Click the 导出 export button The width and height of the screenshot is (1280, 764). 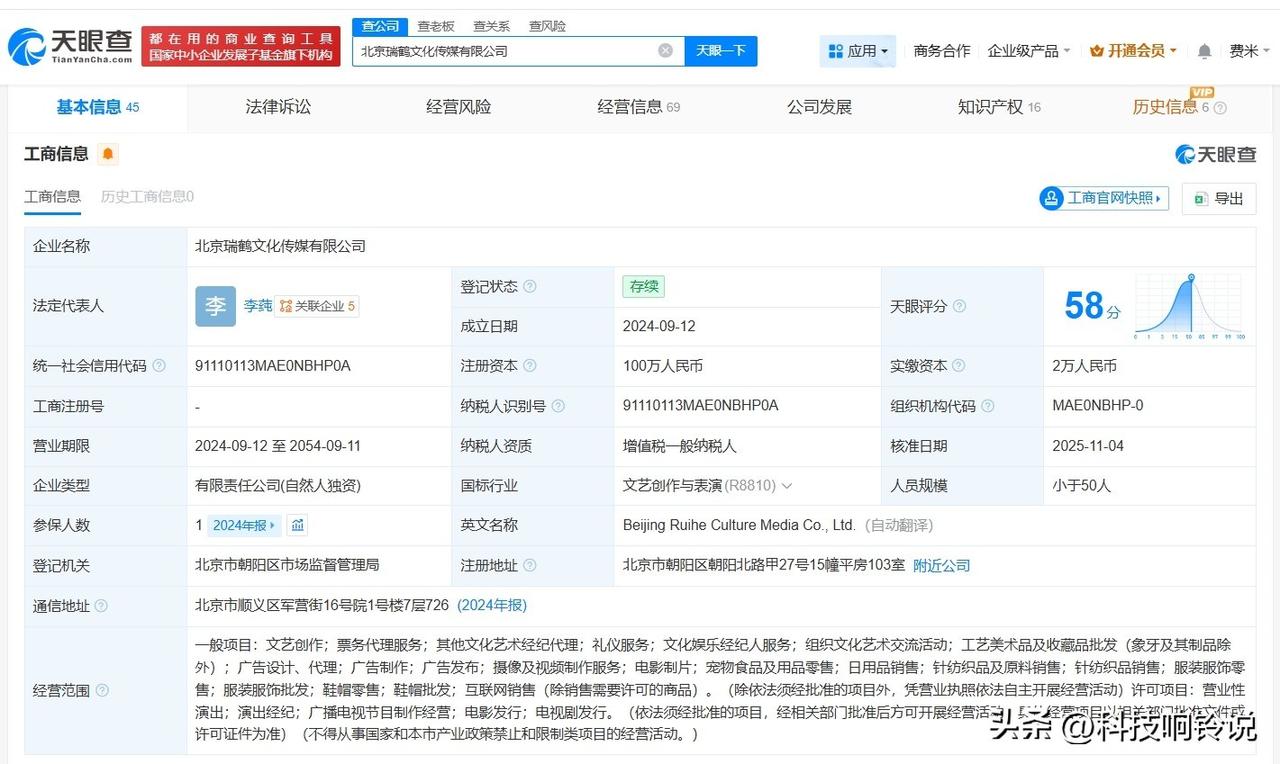[1219, 198]
